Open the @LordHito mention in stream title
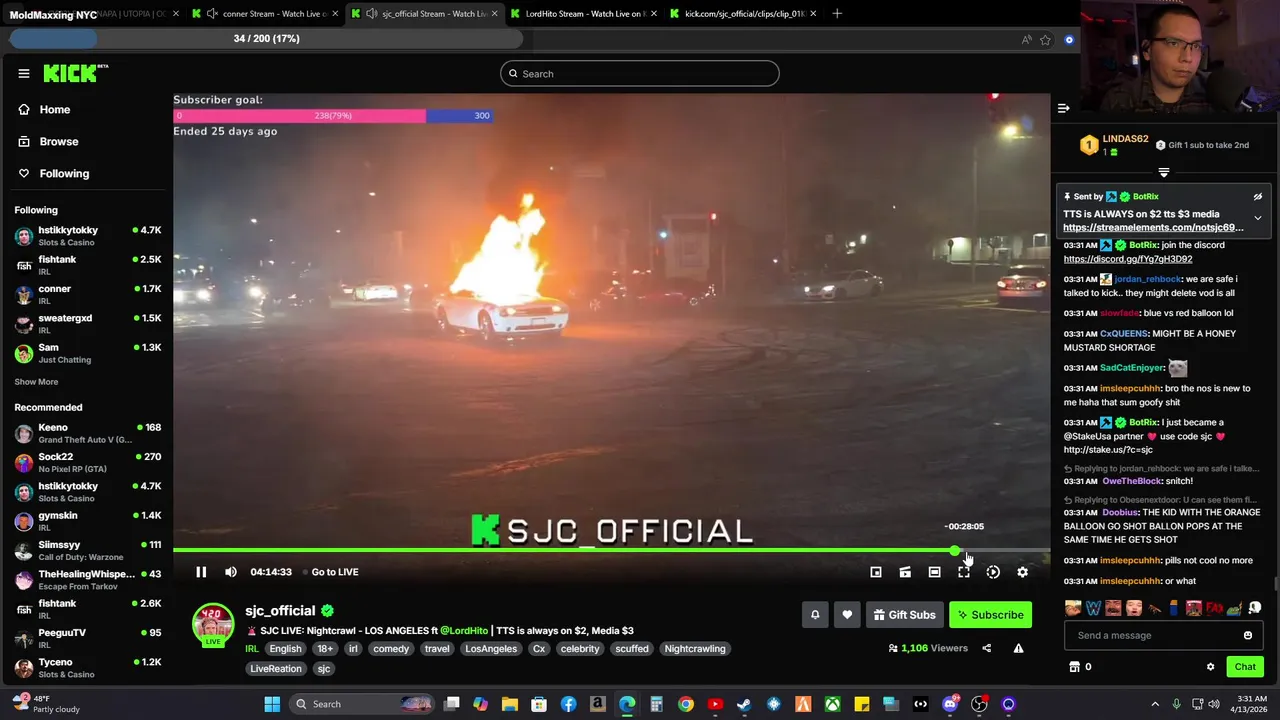The image size is (1280, 720). (464, 631)
